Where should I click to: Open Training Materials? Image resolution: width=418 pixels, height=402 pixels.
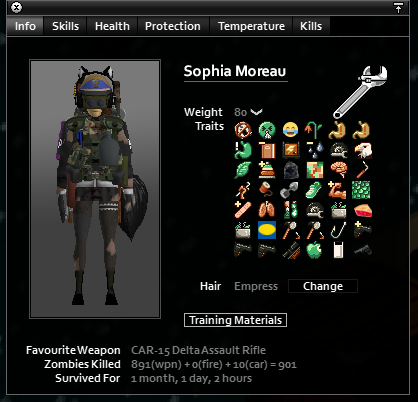coord(235,320)
